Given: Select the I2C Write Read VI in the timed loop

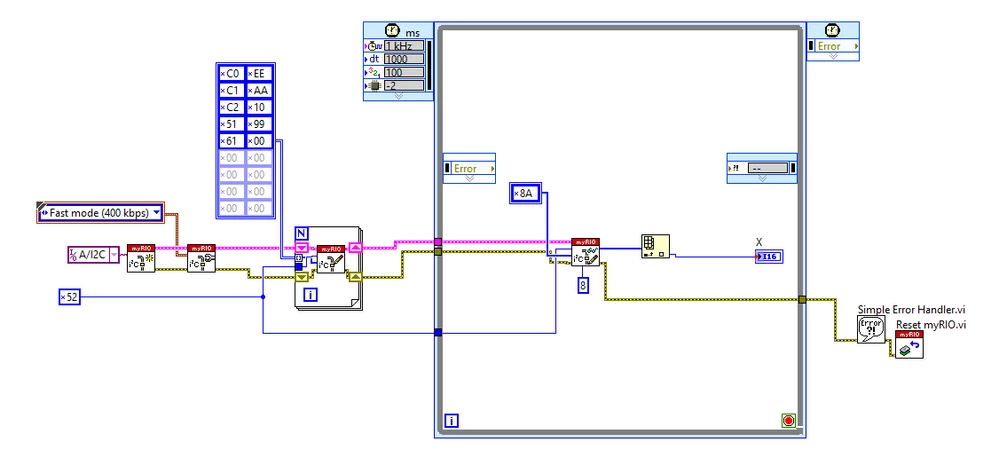Looking at the screenshot, I should point(586,252).
